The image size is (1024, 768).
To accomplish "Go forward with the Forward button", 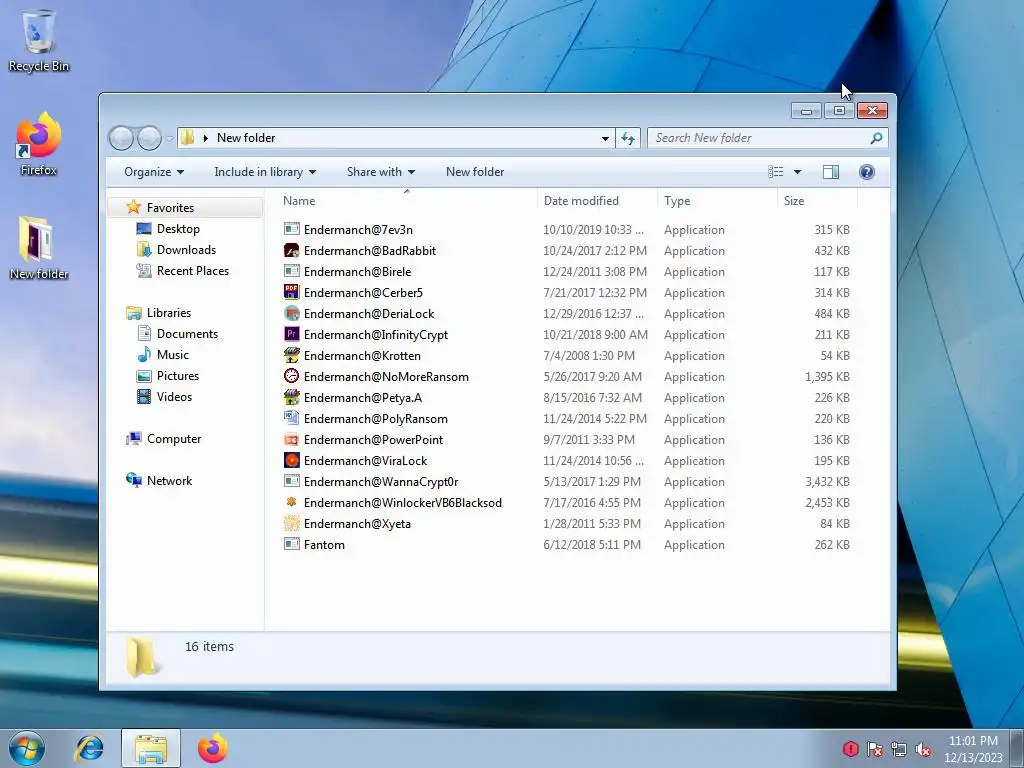I will pos(150,138).
